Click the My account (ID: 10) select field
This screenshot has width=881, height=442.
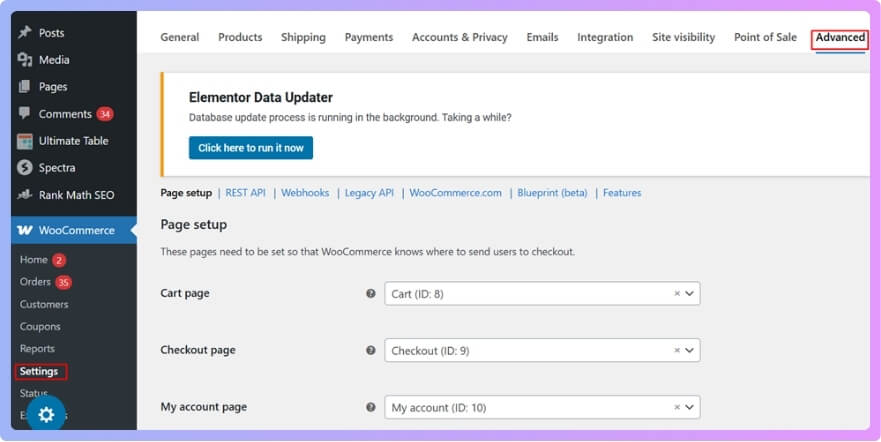click(542, 407)
